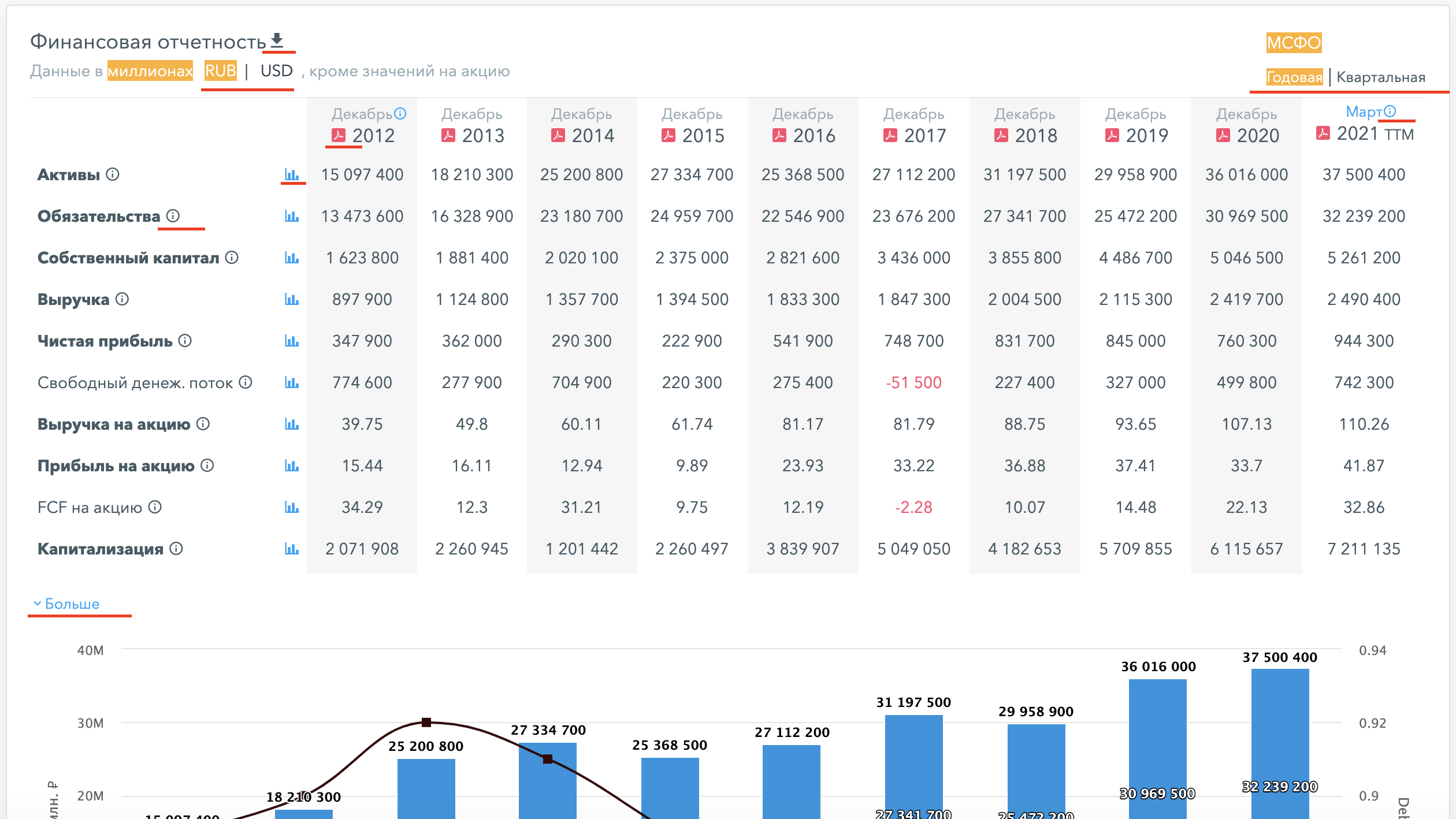This screenshot has height=819, width=1456.
Task: Open info tooltip next to Обязательства
Action: (x=173, y=215)
